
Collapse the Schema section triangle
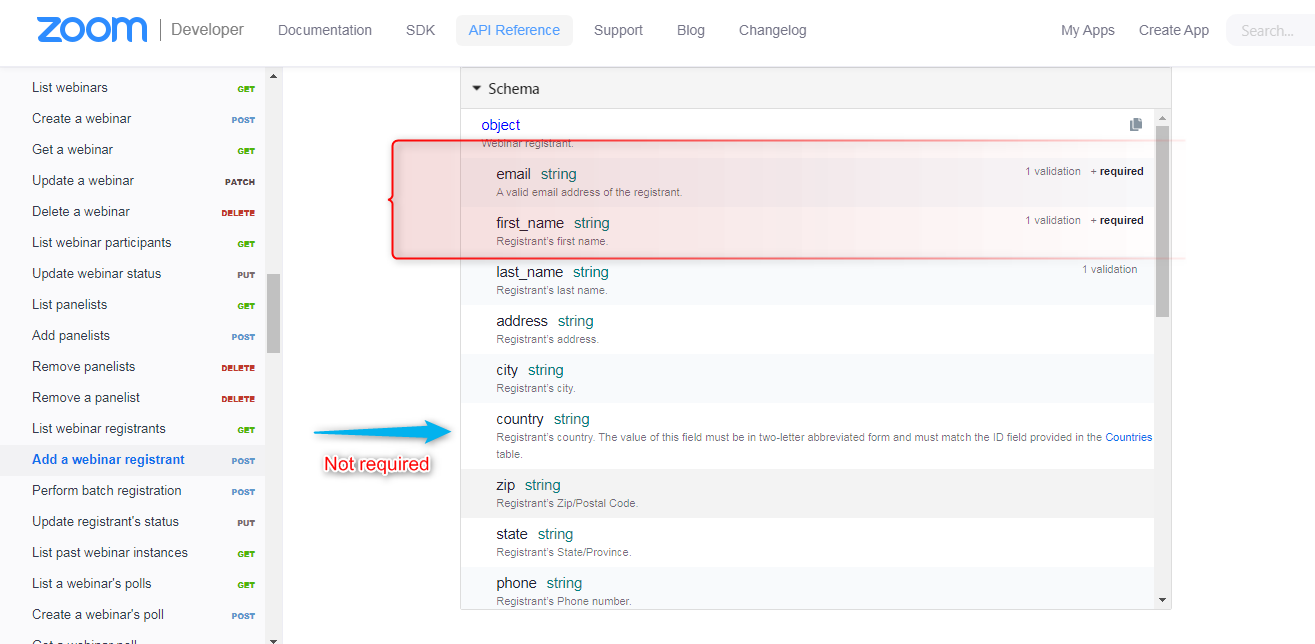click(x=477, y=88)
